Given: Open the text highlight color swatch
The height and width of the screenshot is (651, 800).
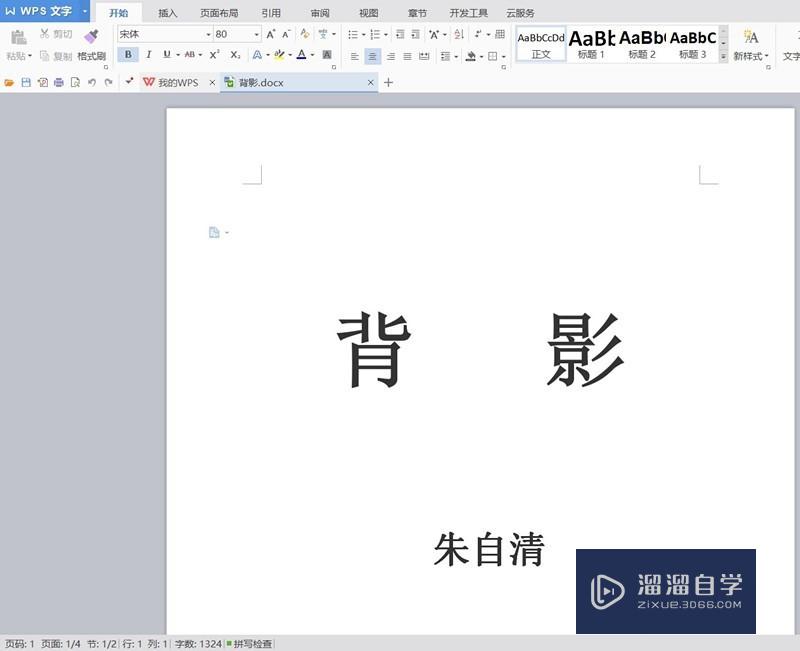Looking at the screenshot, I should (x=280, y=55).
